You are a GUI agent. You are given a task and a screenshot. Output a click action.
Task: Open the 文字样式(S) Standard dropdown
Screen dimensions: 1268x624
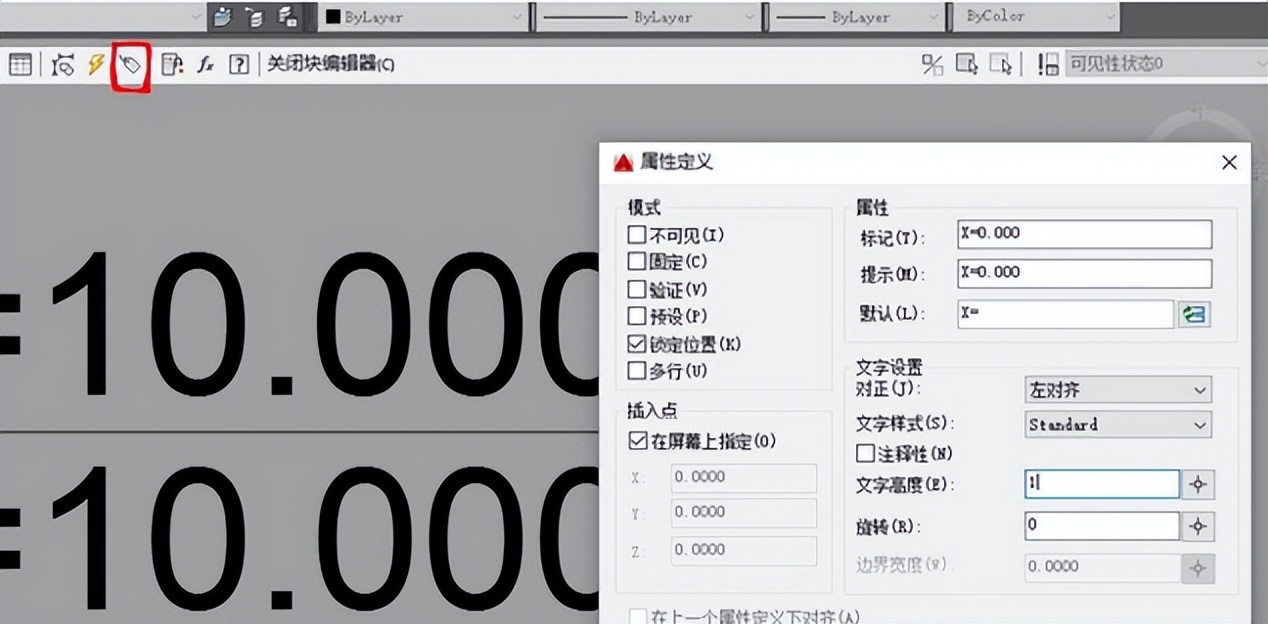(x=1118, y=425)
